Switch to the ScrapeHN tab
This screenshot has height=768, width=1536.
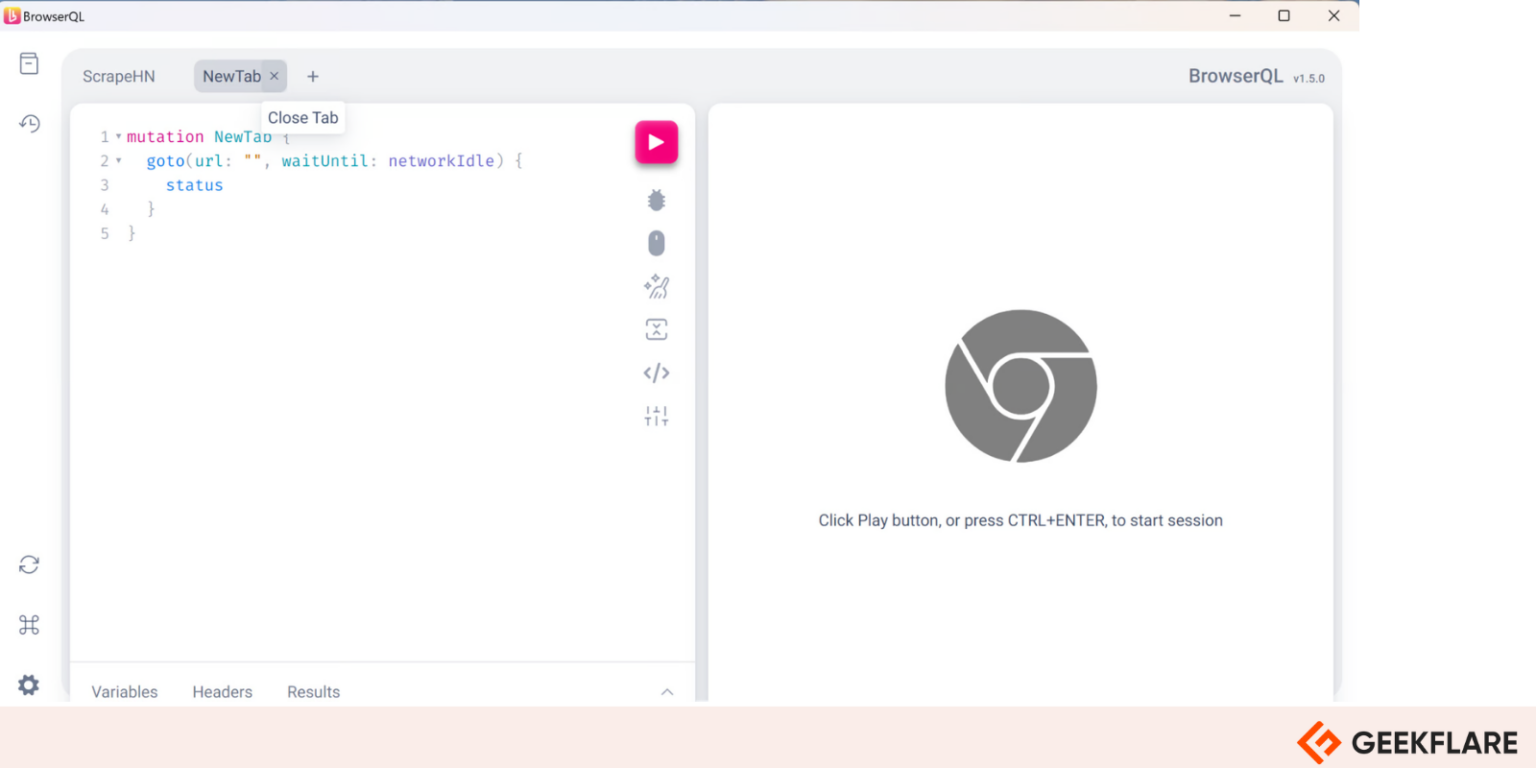pos(119,76)
